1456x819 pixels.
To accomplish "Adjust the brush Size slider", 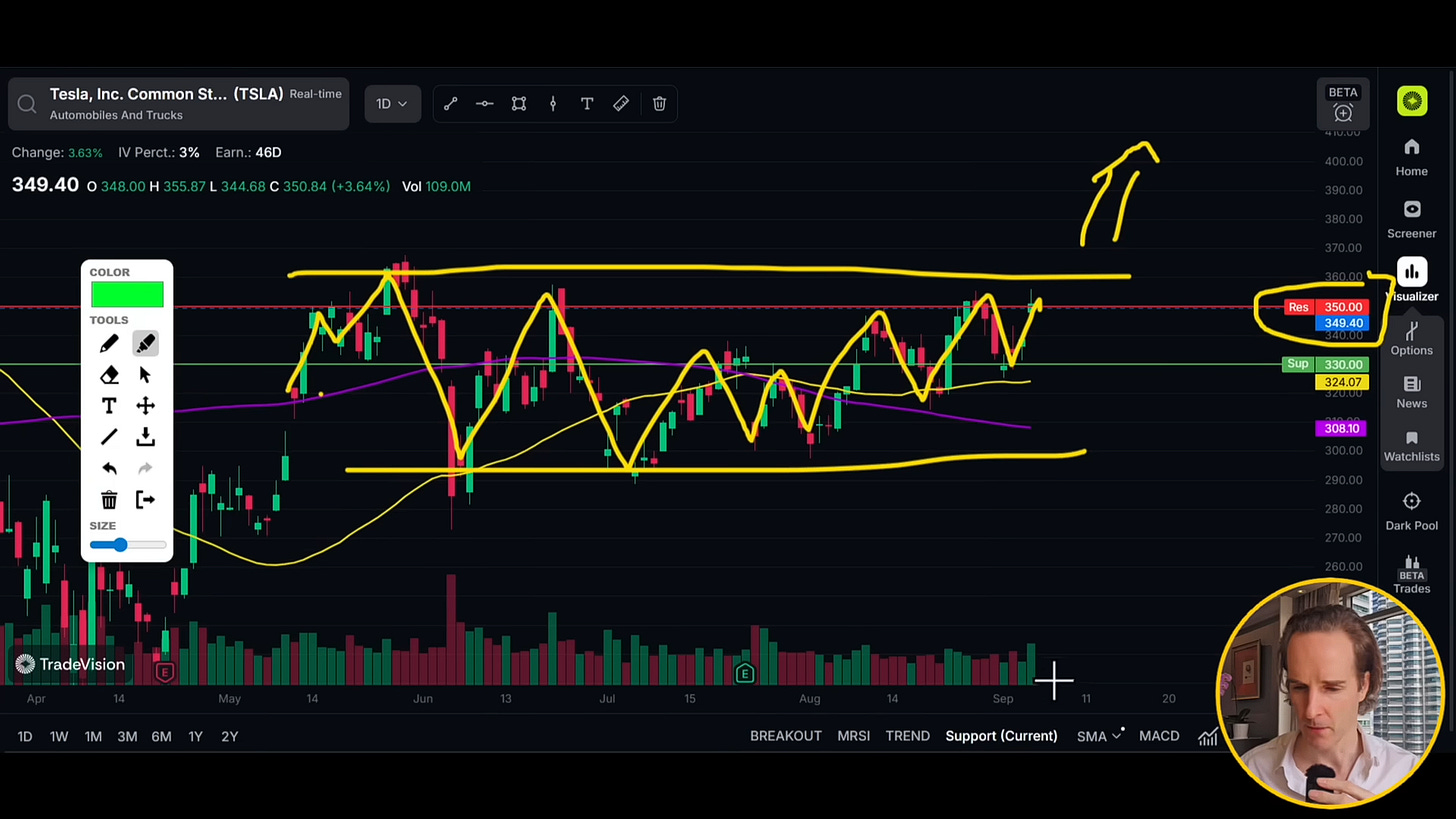I will pyautogui.click(x=127, y=545).
